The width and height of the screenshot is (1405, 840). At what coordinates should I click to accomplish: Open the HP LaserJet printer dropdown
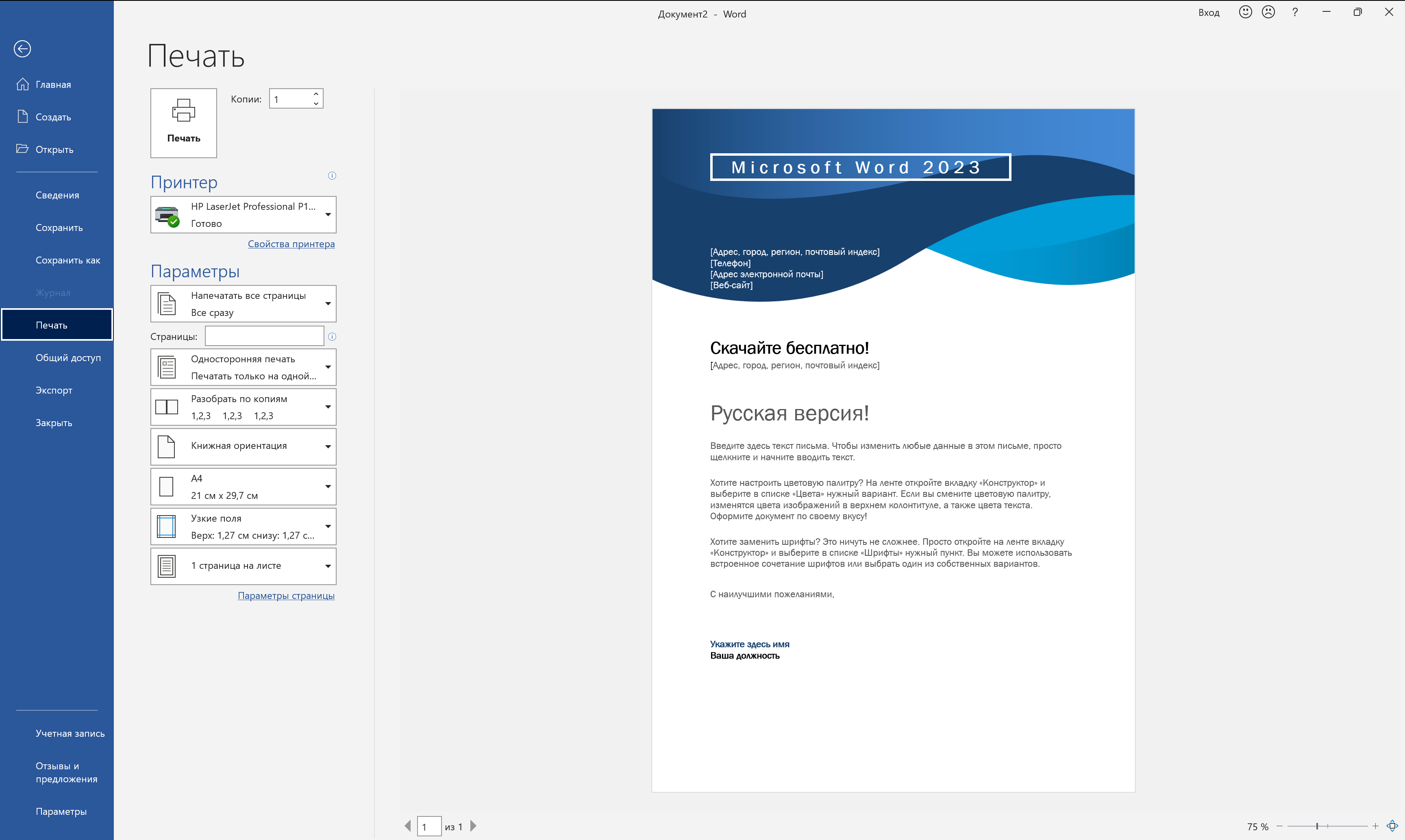[244, 215]
